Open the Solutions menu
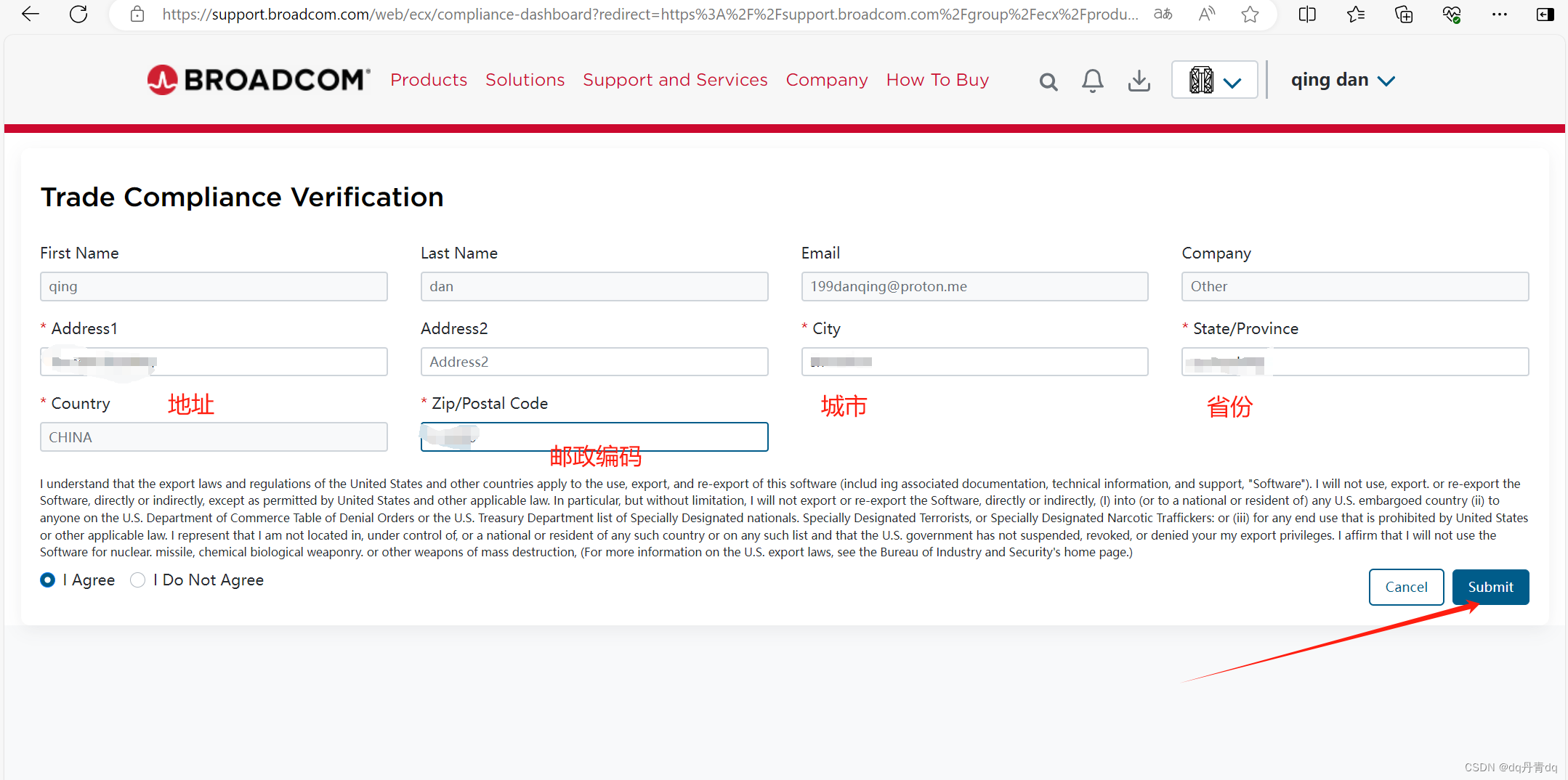Screen dimensions: 1568x780 [x=525, y=80]
